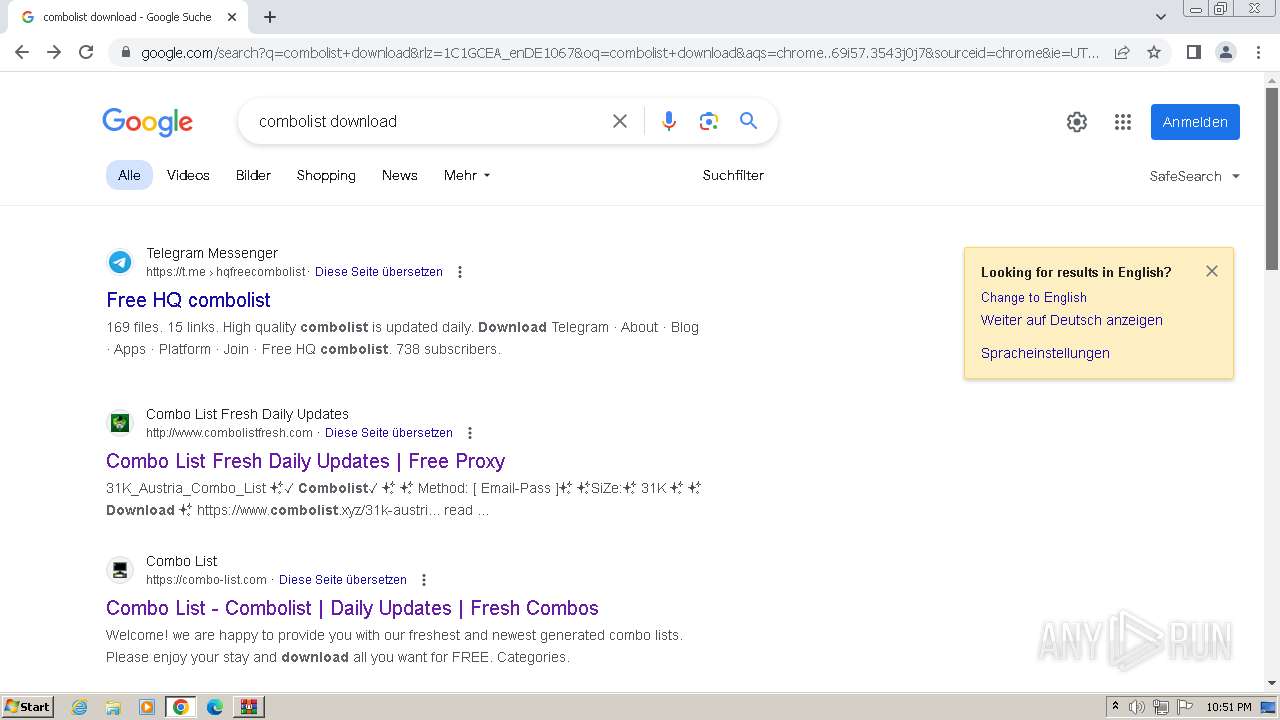Reload the current page
Screen dimensions: 1280x720
click(x=86, y=52)
